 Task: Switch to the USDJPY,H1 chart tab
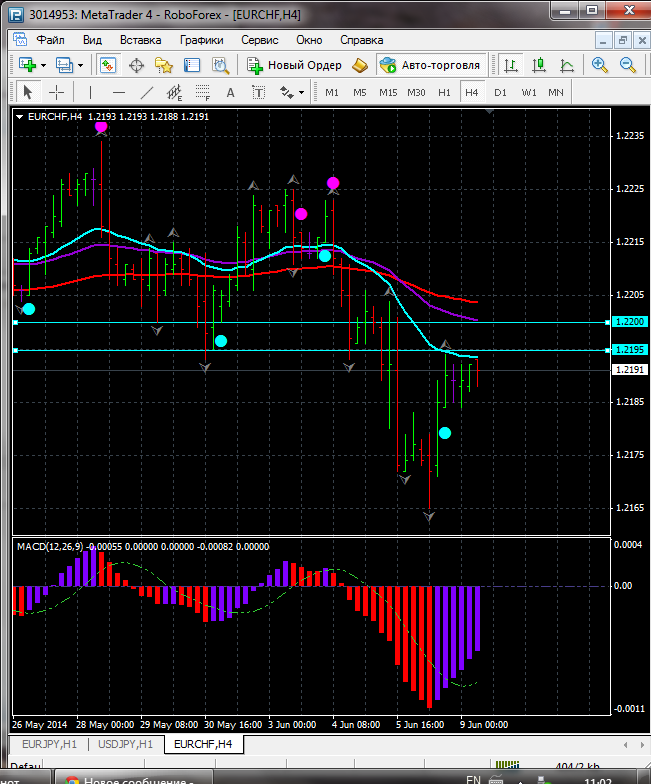[126, 744]
